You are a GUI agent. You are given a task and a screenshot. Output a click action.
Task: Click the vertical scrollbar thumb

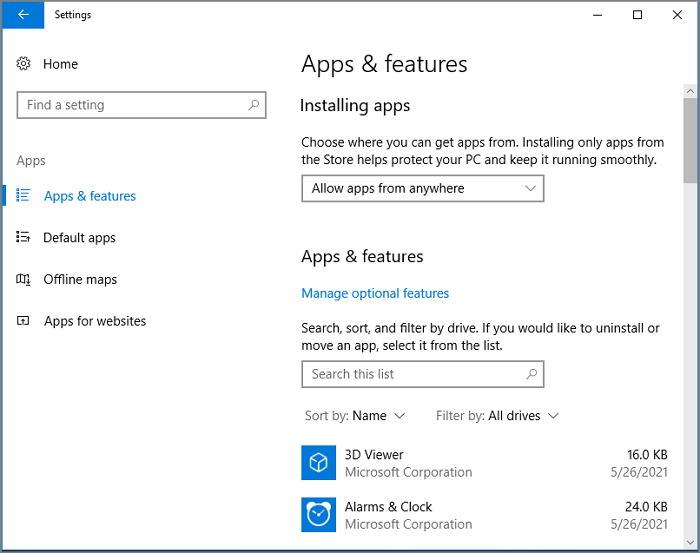tap(690, 140)
